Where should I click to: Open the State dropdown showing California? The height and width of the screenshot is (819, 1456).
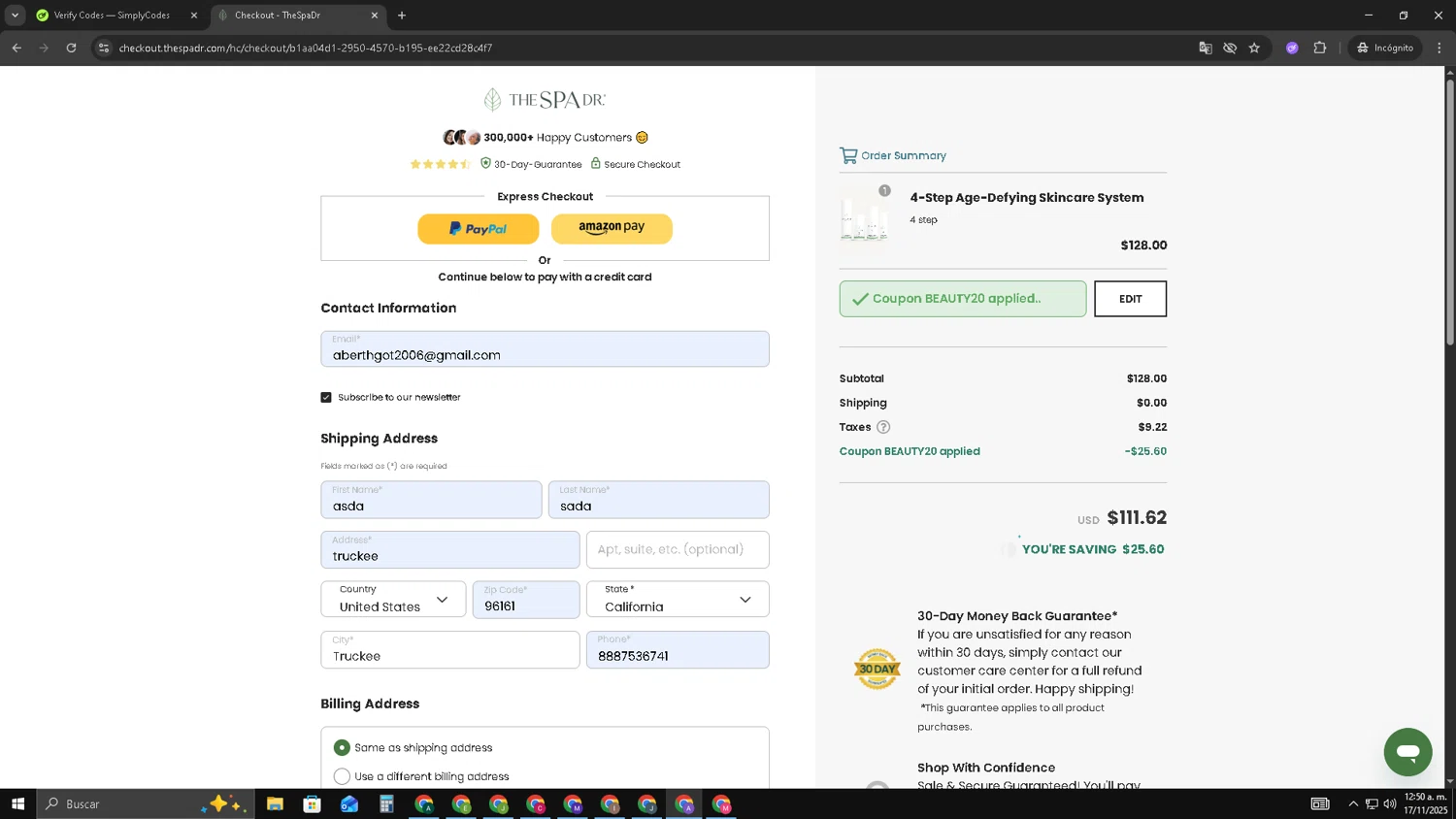coord(678,600)
